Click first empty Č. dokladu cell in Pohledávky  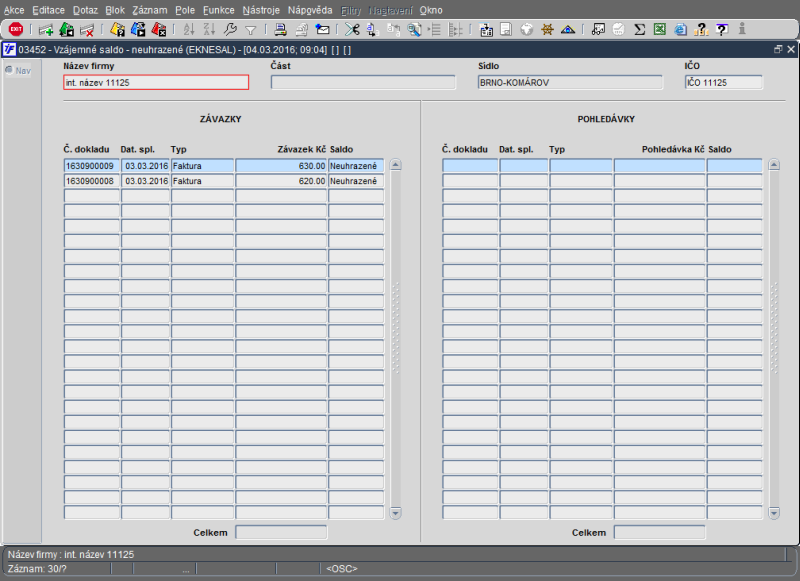470,166
